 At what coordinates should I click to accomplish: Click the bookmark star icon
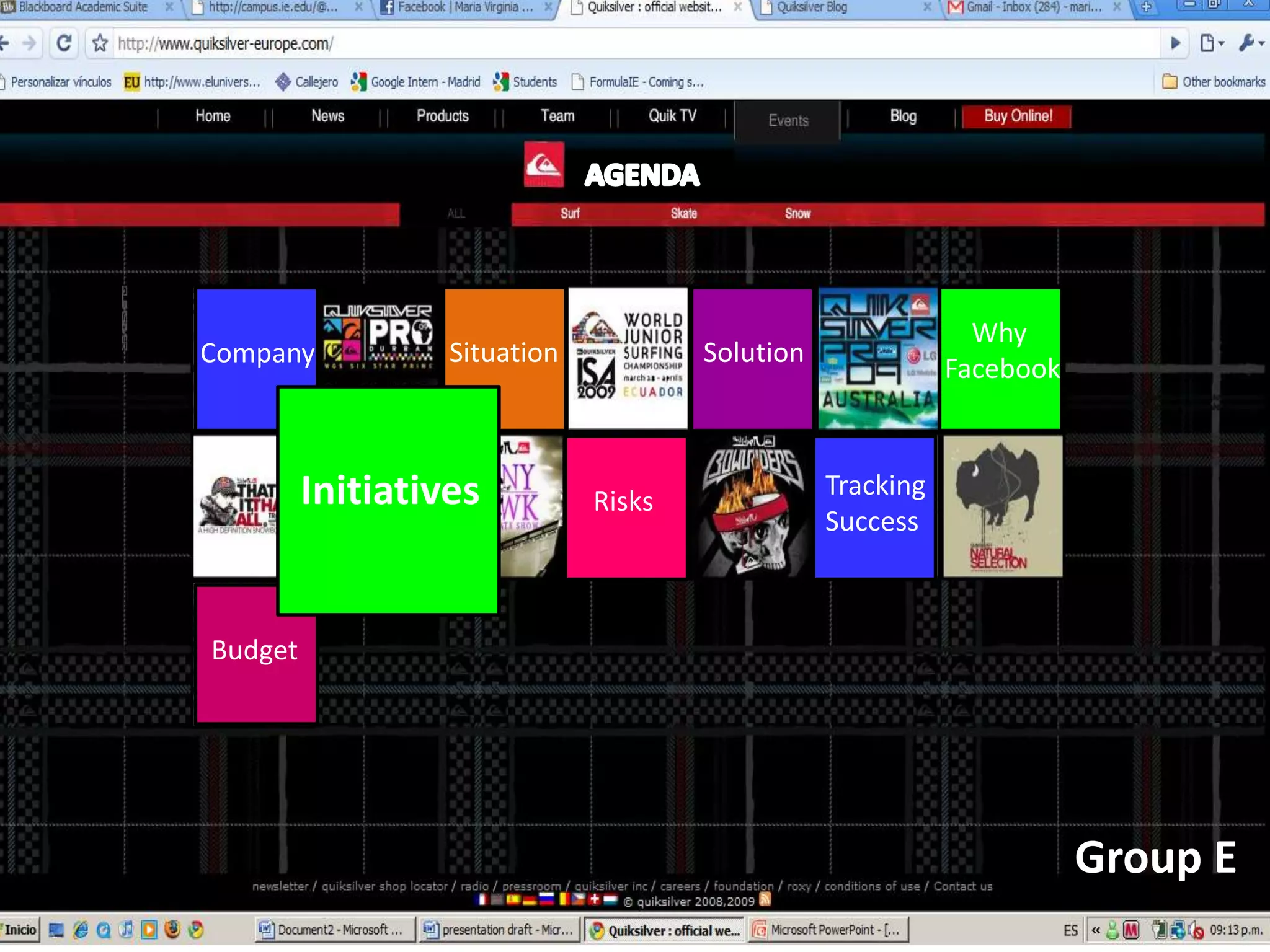(x=100, y=43)
